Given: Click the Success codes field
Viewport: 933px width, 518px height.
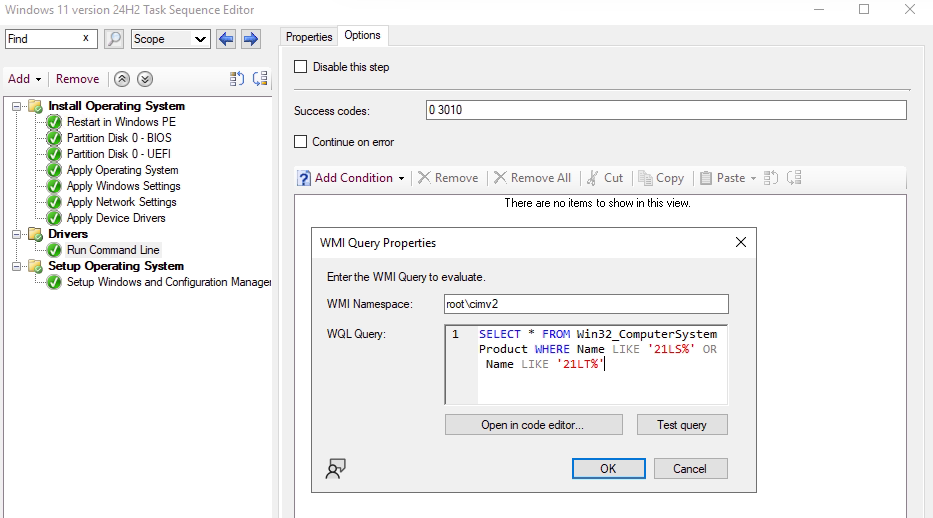Looking at the screenshot, I should coord(666,110).
